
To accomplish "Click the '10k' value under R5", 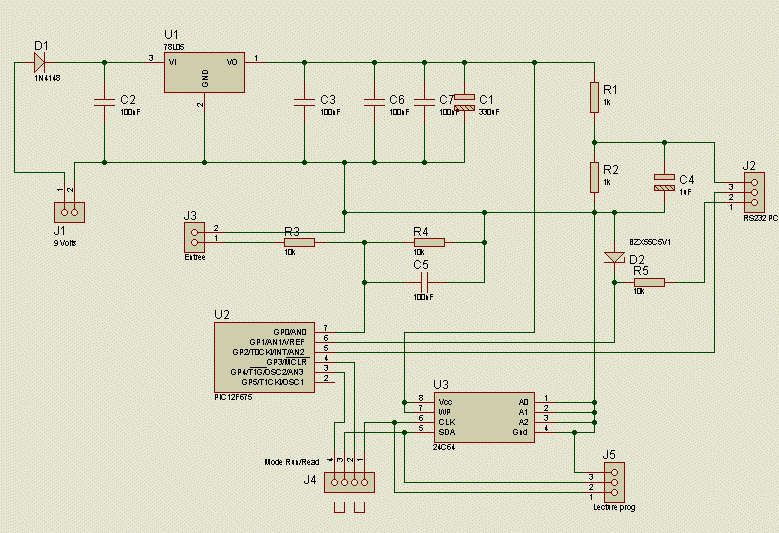I will click(x=639, y=292).
